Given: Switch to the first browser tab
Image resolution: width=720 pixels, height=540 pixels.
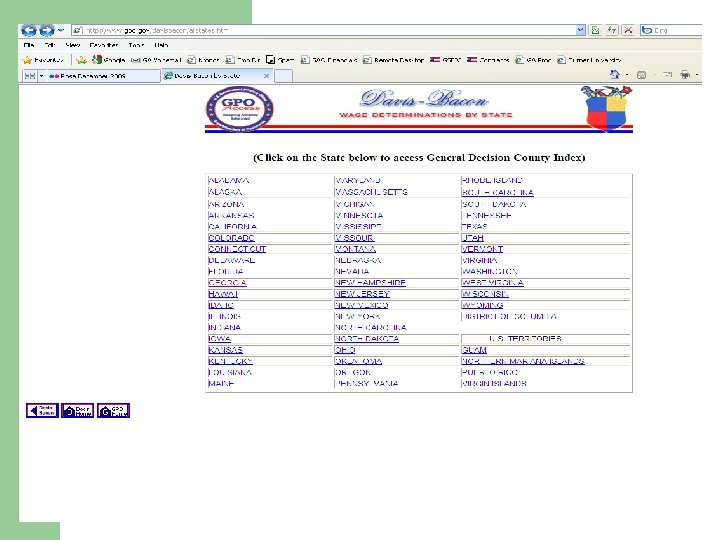Looking at the screenshot, I should 103,76.
